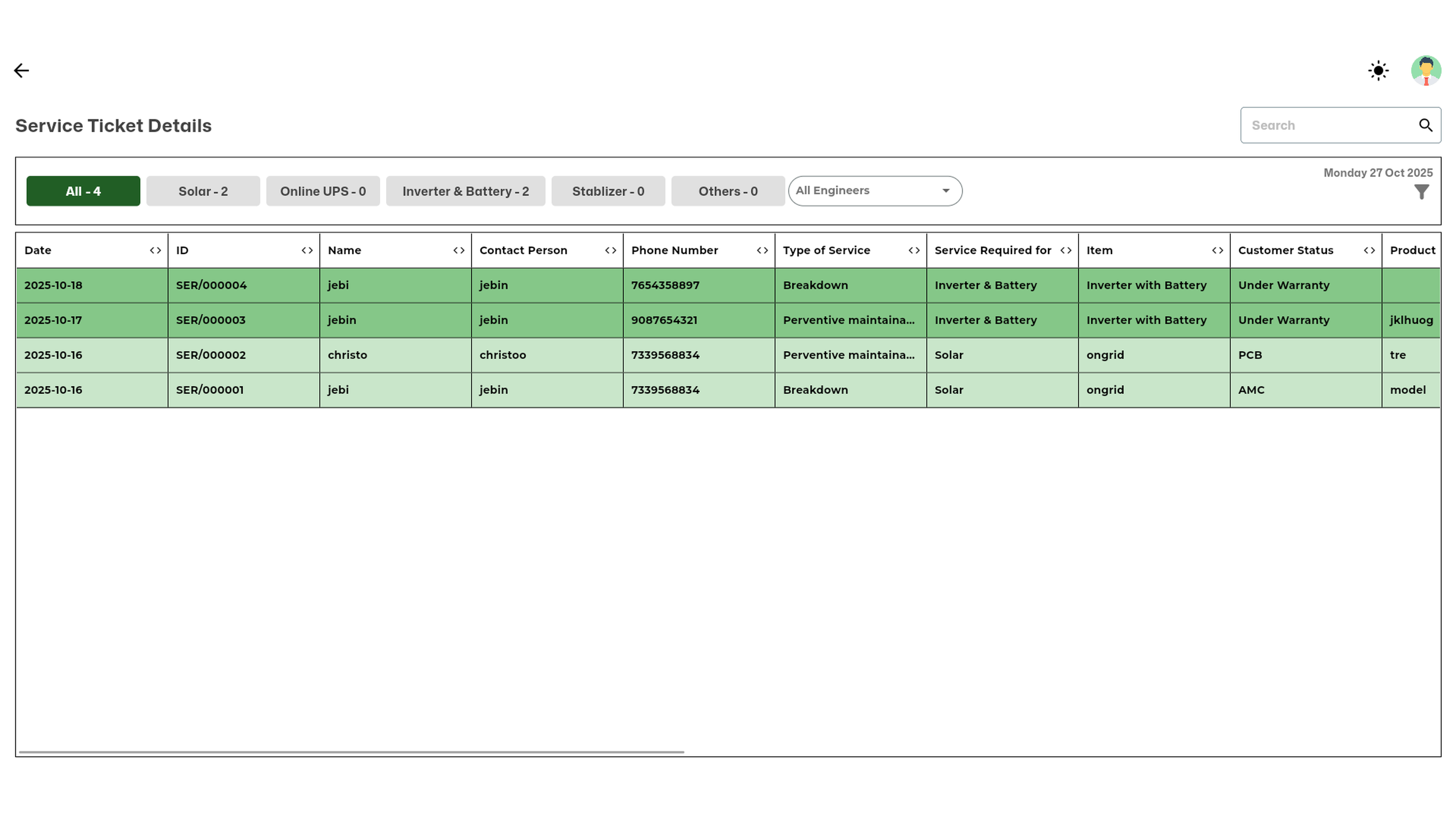Open ticket row SER/000004

pyautogui.click(x=211, y=286)
